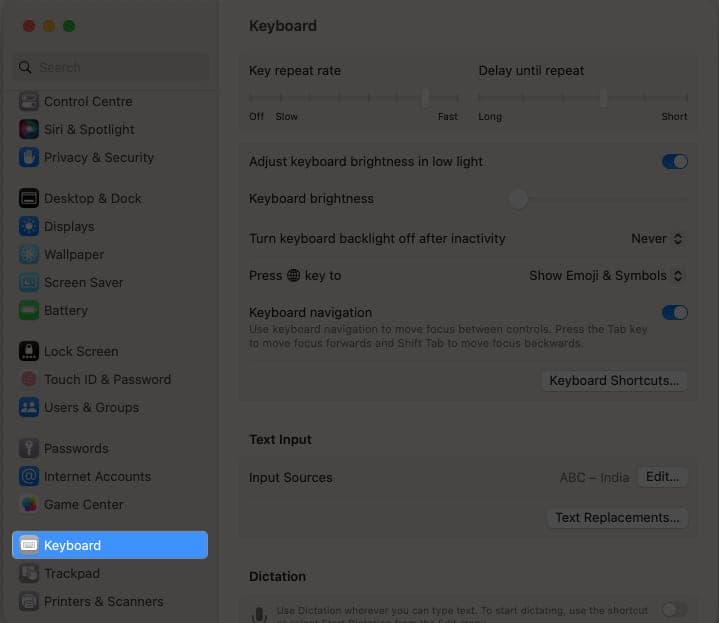Image resolution: width=719 pixels, height=623 pixels.
Task: Go to Touch ID & Password
Action: 110,379
